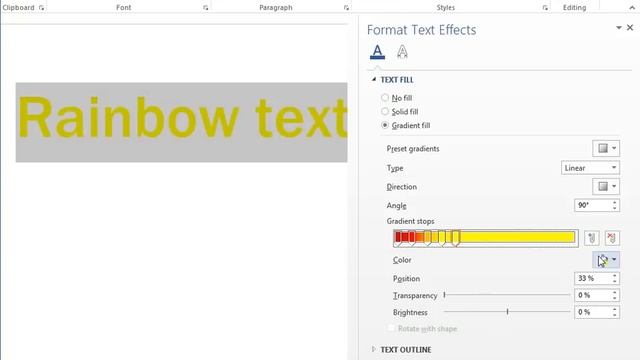Toggle Rotate with shape checkbox

point(391,328)
